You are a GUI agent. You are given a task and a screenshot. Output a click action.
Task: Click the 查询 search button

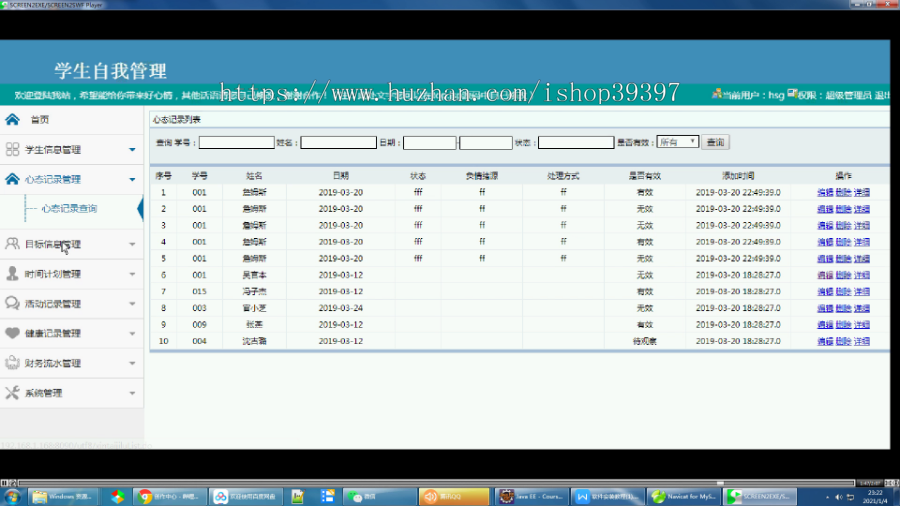pos(715,142)
